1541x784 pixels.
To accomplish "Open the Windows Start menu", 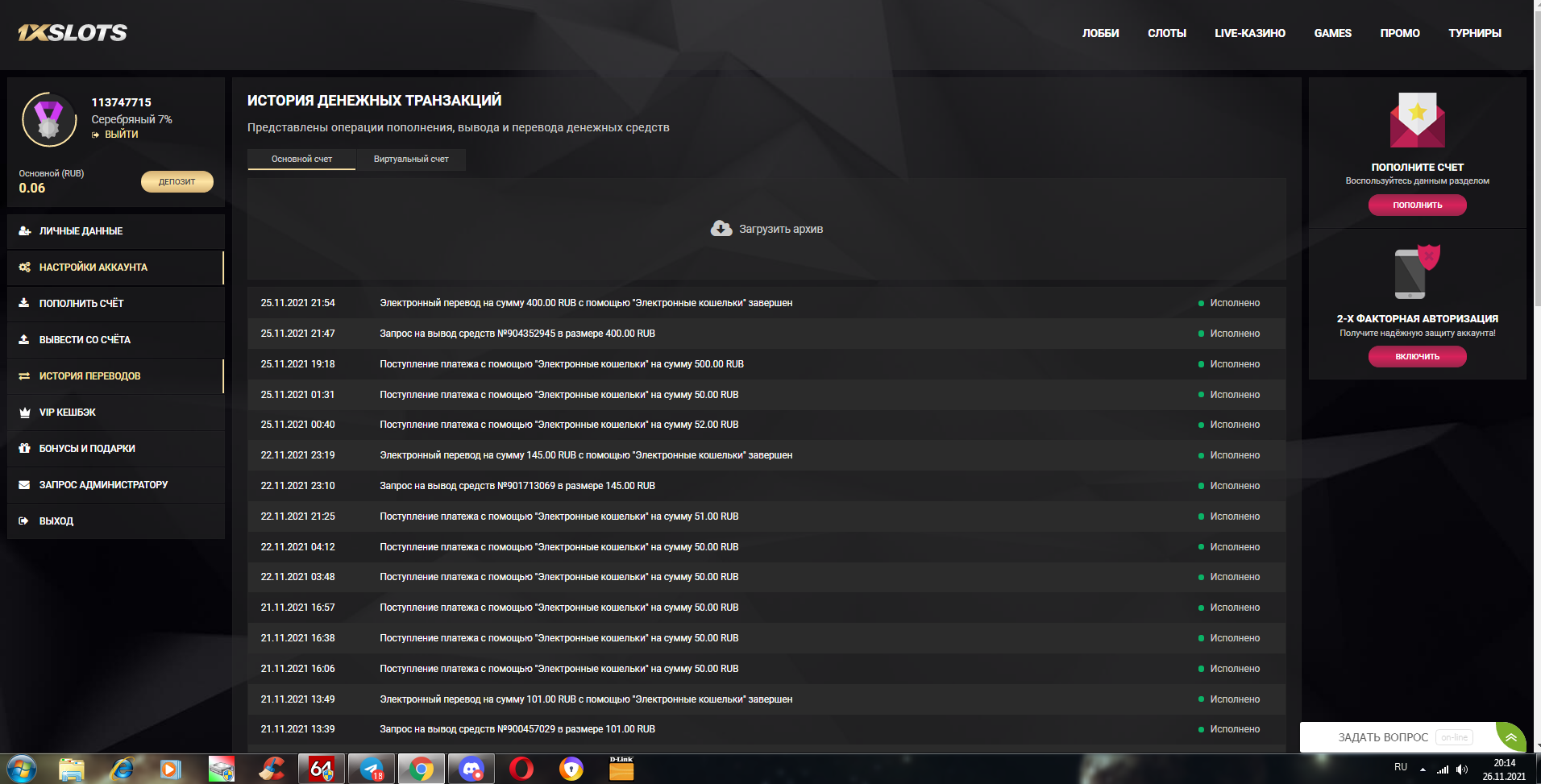I will click(x=22, y=769).
